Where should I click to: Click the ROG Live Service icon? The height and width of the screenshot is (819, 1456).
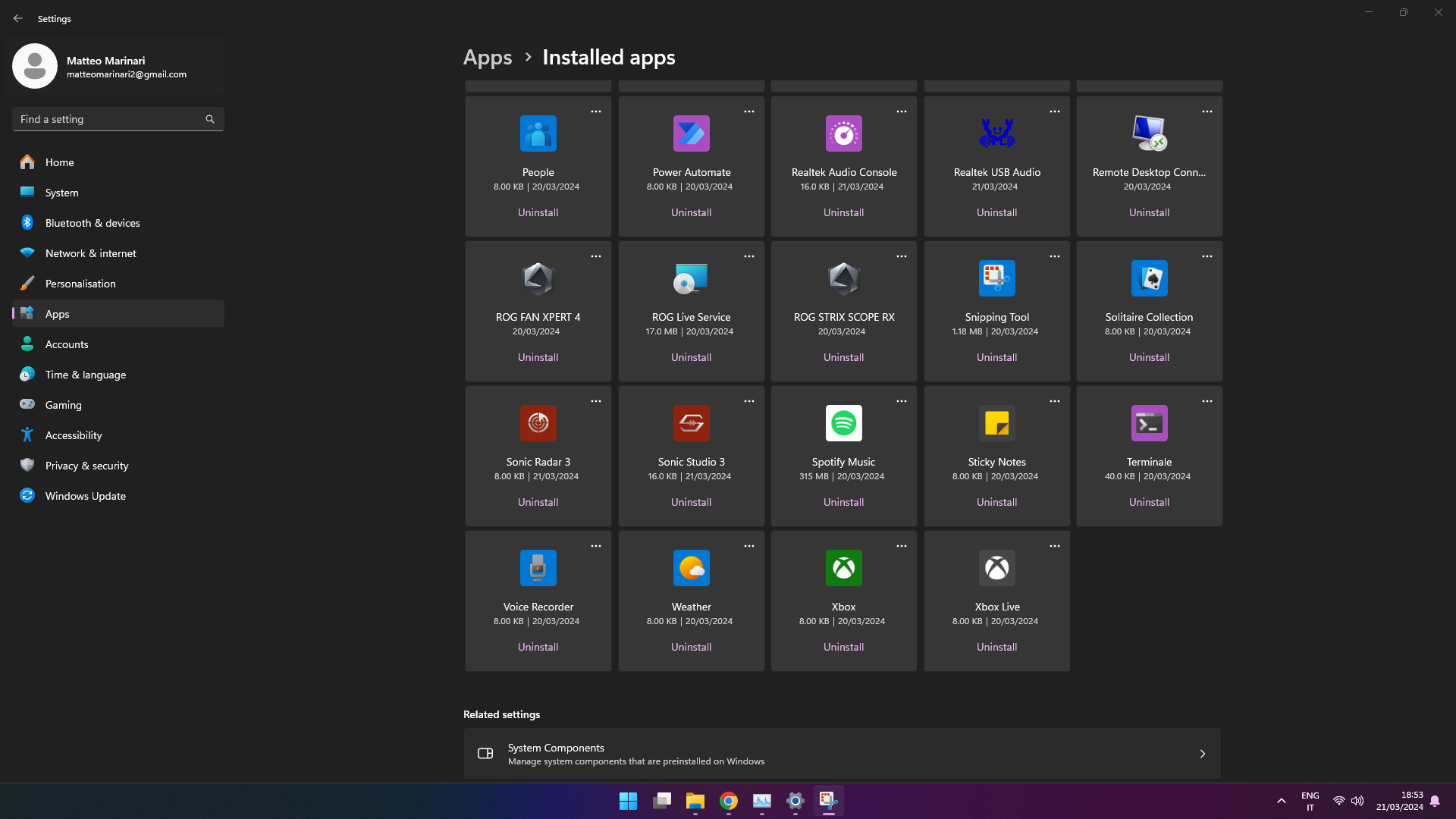point(691,278)
